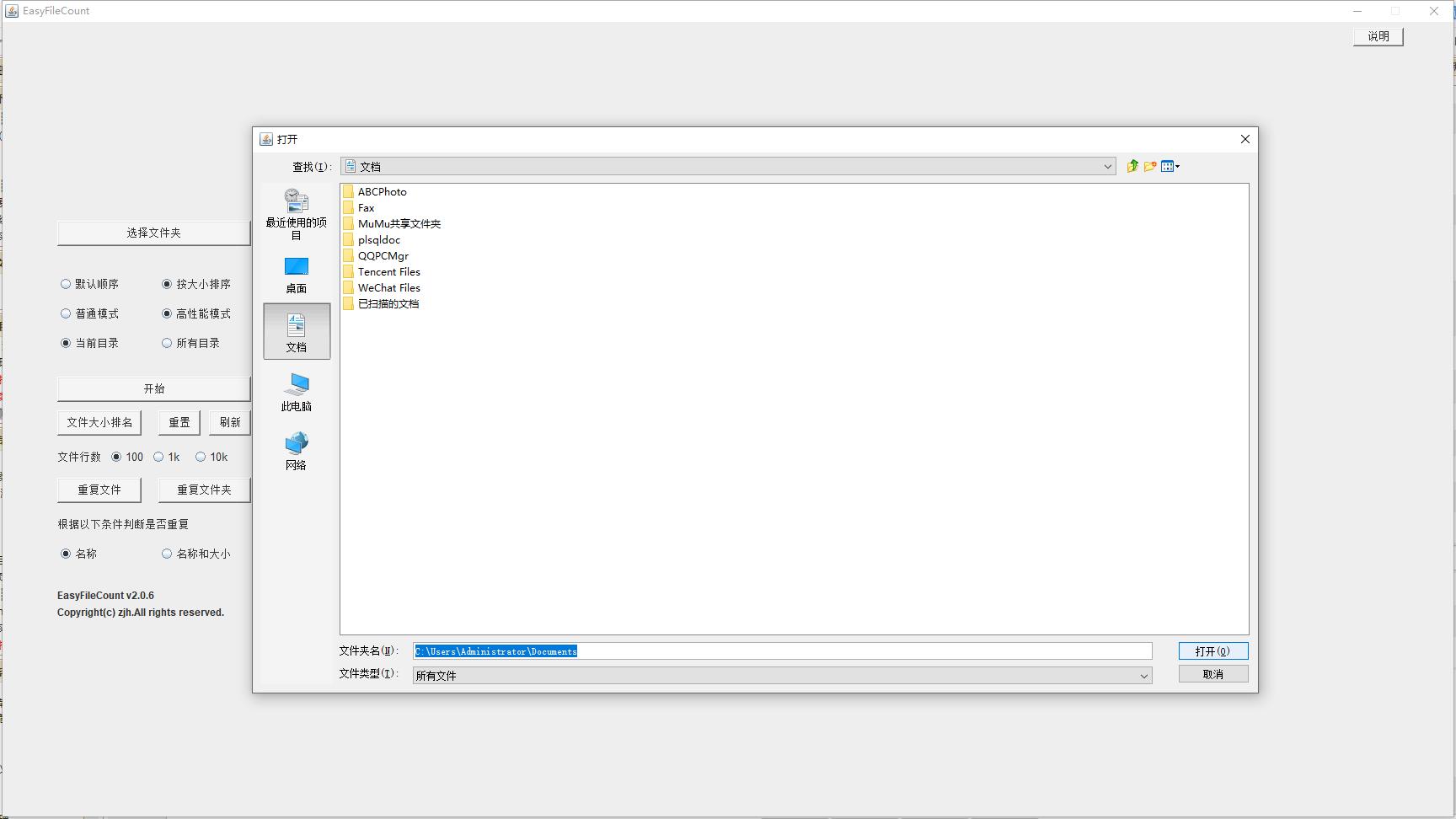The width and height of the screenshot is (1456, 819).
Task: Select WeChat Files folder icon
Action: [x=348, y=287]
